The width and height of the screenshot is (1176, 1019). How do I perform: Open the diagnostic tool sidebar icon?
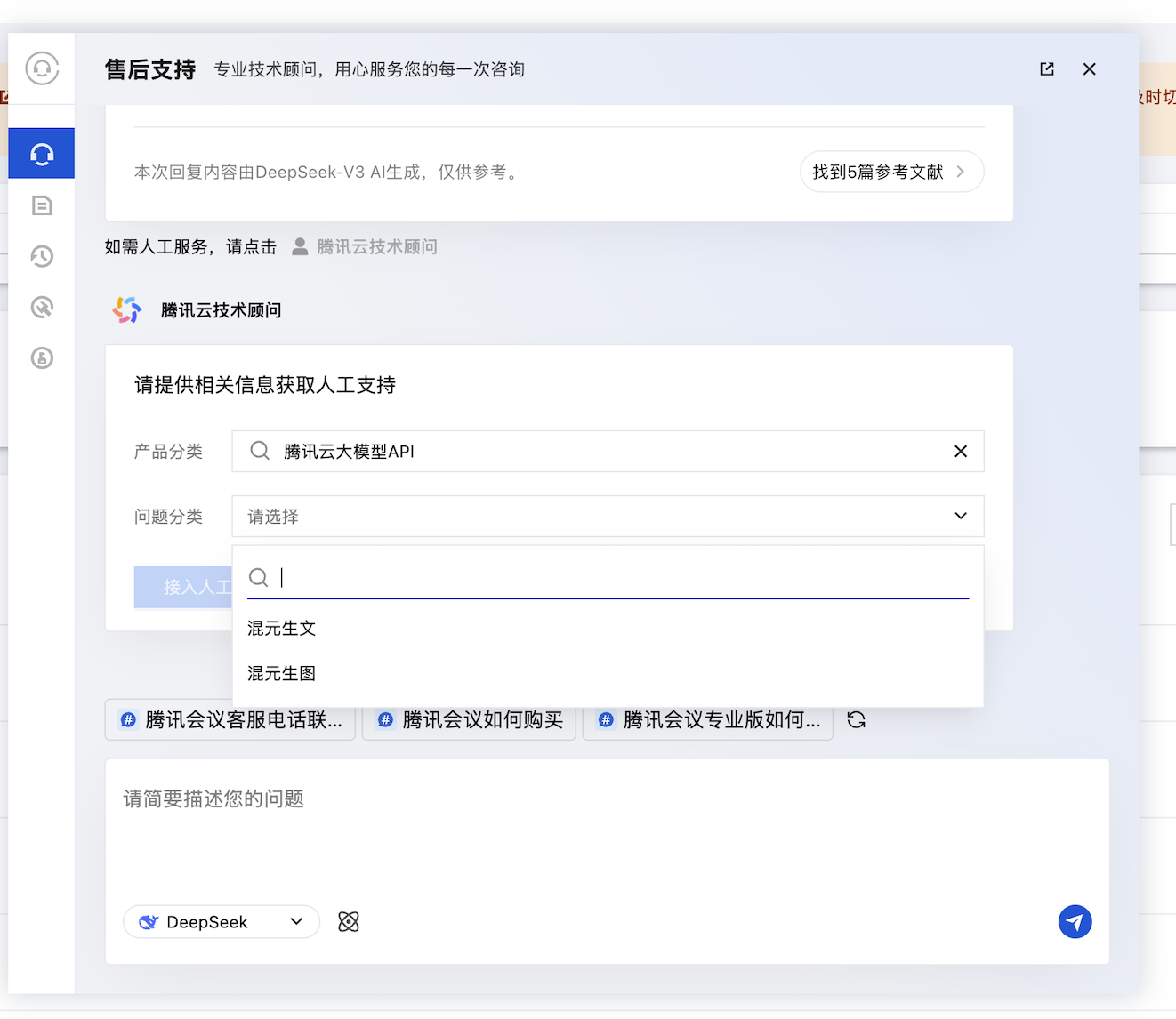point(42,307)
